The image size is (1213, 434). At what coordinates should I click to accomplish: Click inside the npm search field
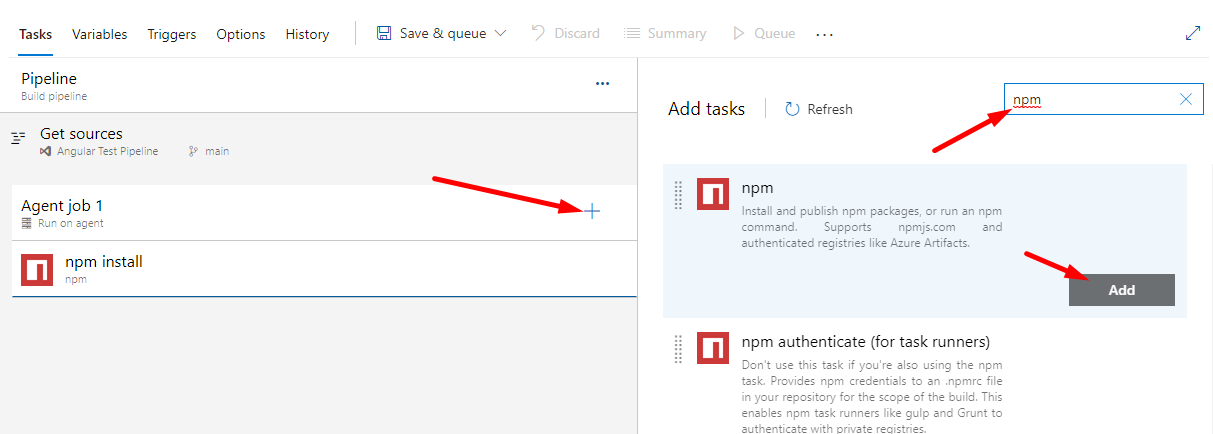coord(1090,99)
